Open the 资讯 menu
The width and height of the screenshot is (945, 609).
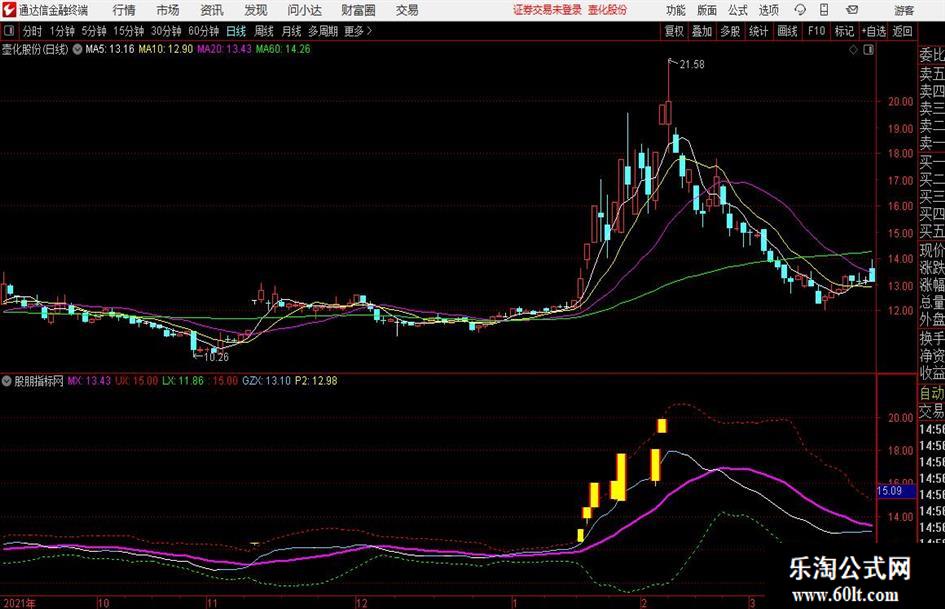[212, 10]
